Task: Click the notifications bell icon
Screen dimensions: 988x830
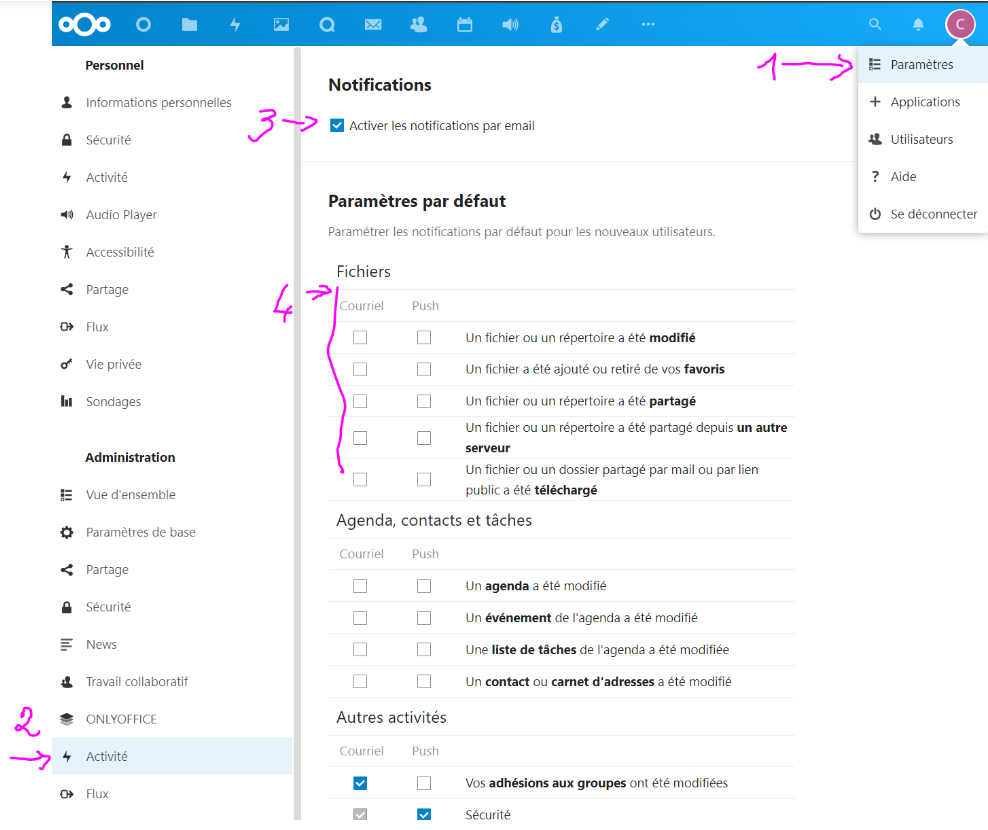Action: [x=918, y=25]
